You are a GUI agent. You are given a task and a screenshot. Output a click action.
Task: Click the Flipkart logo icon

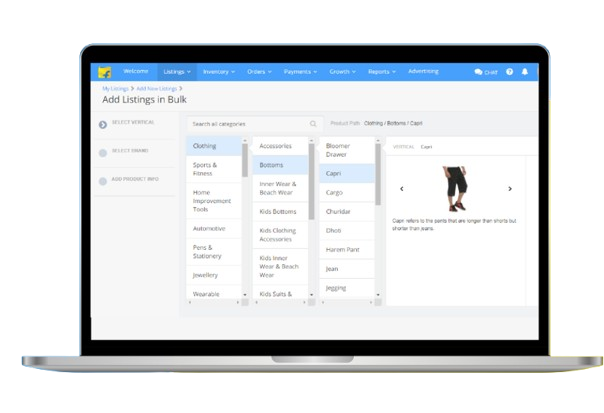[104, 72]
